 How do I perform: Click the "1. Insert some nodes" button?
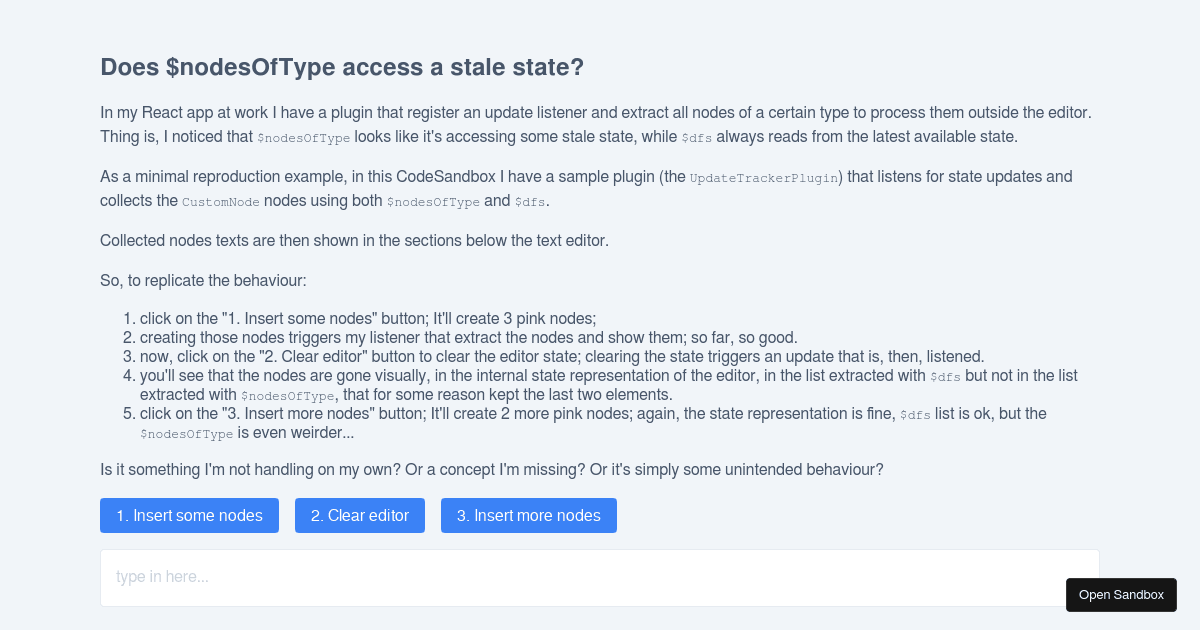pyautogui.click(x=189, y=515)
